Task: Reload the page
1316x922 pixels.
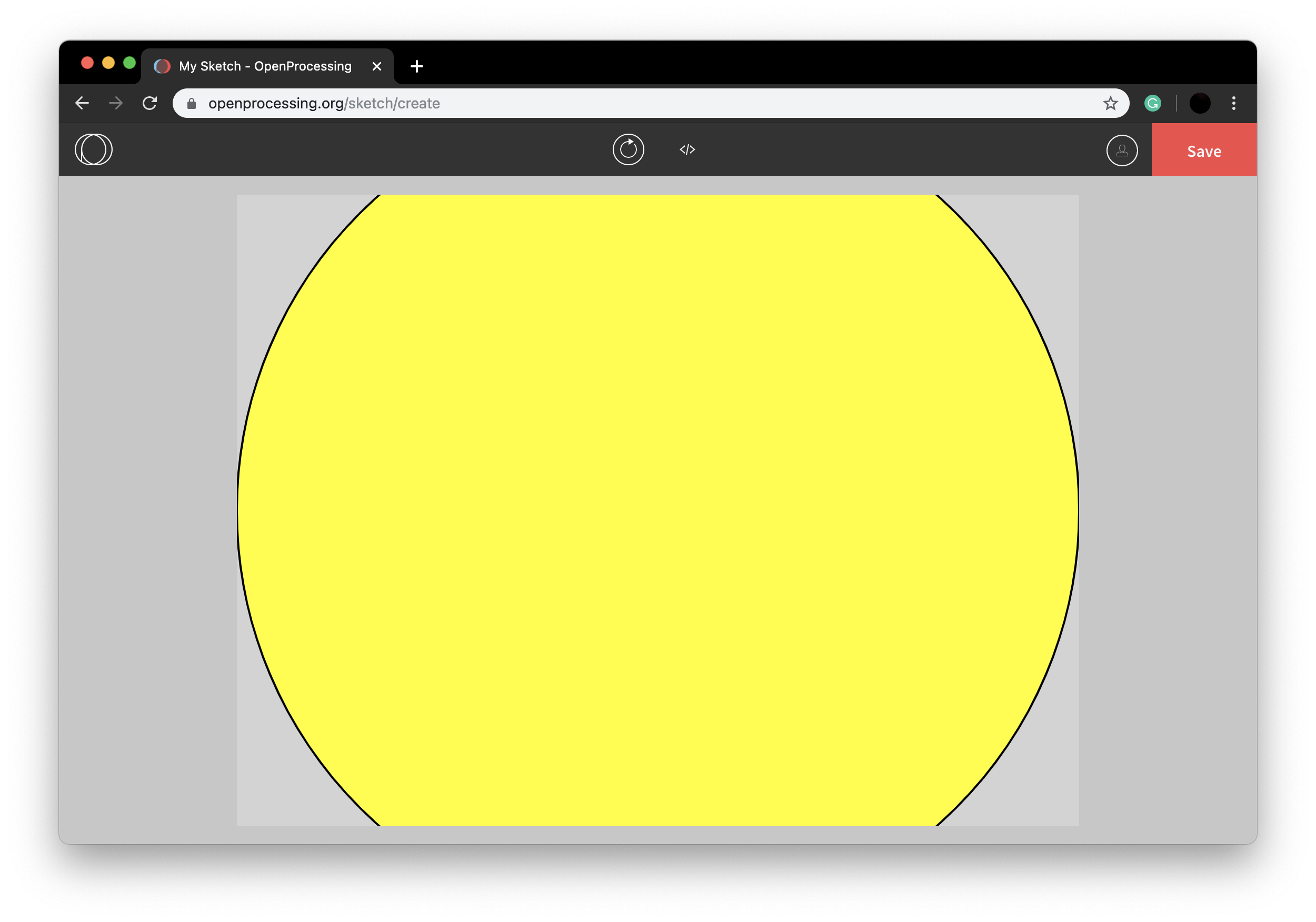Action: coord(149,103)
